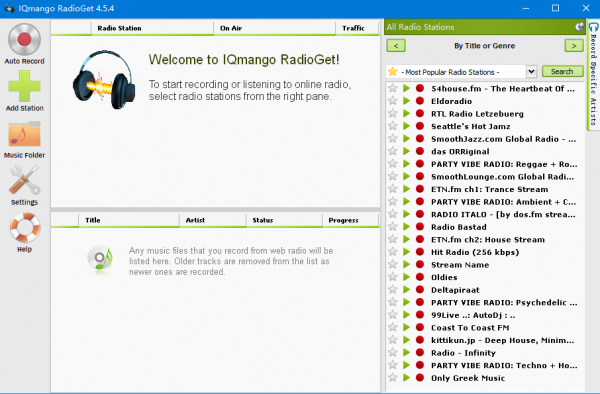
Task: Toggle star for Radio Bastad
Action: click(393, 227)
